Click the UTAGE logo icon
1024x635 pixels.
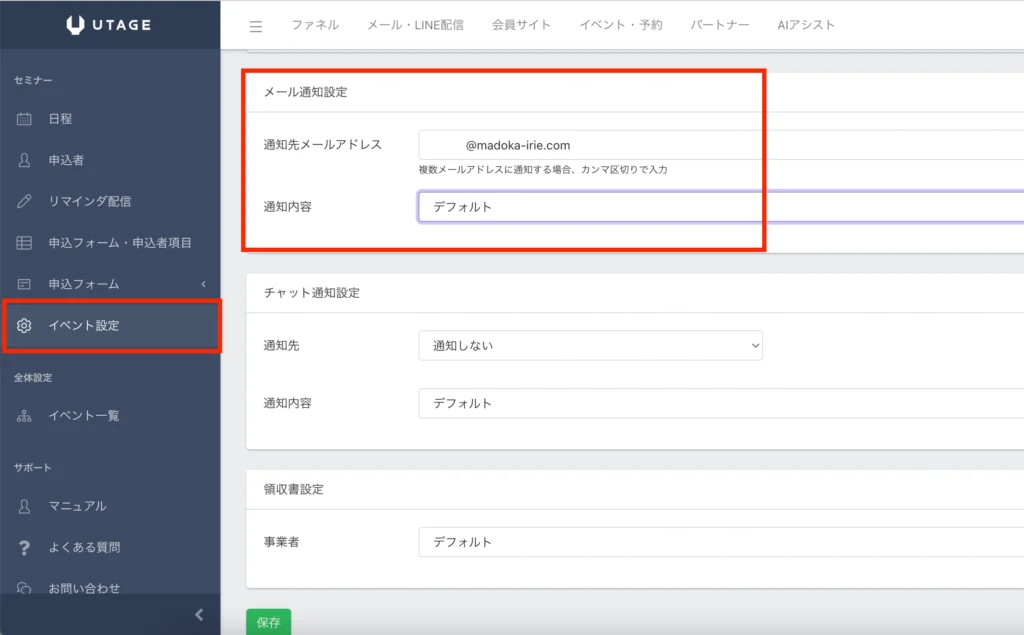(75, 25)
